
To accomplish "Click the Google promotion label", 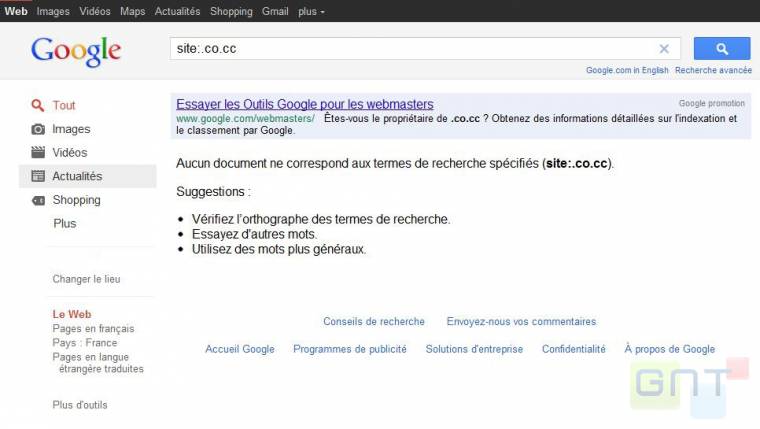I will point(712,103).
